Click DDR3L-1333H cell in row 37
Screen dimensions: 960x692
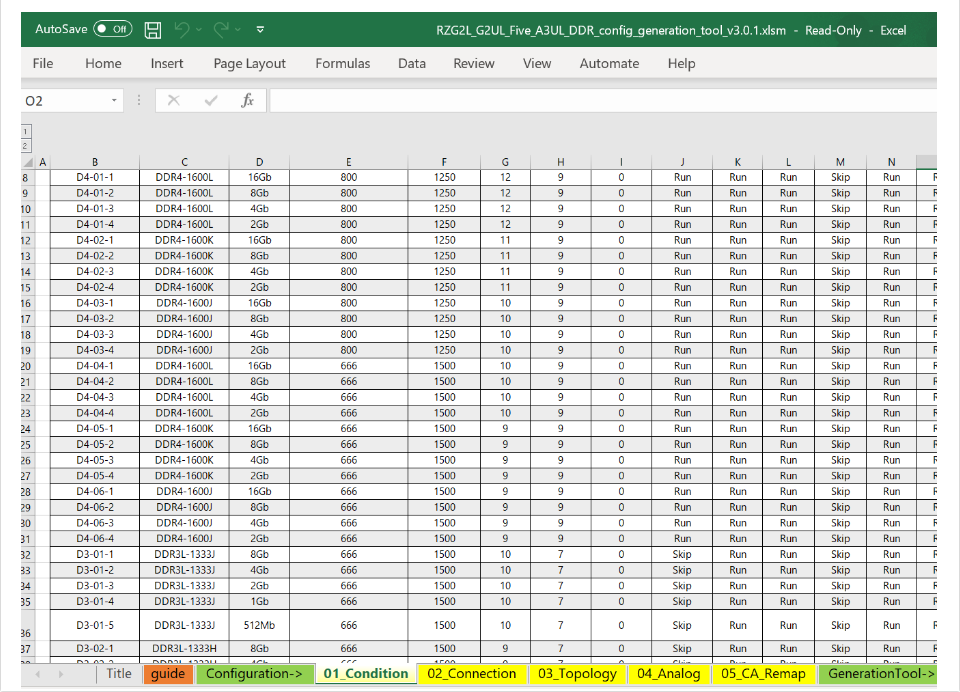coord(184,649)
